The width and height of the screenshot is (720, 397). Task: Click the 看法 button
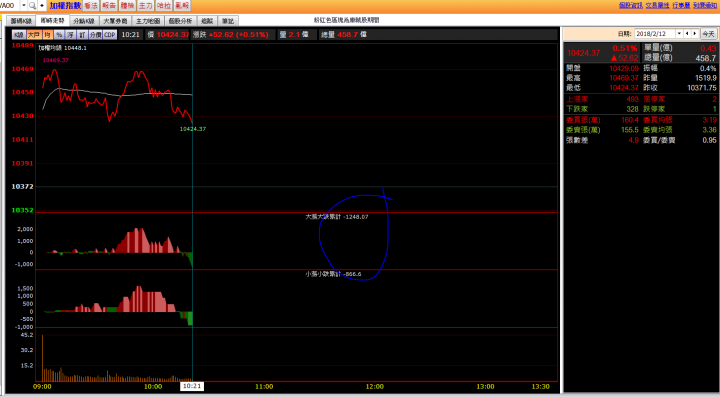point(91,6)
